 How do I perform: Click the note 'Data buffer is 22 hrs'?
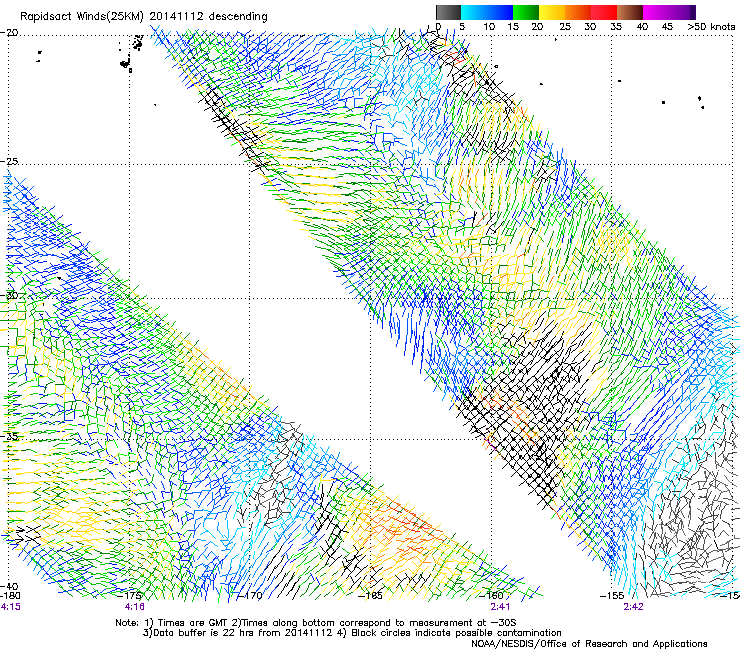coord(198,633)
